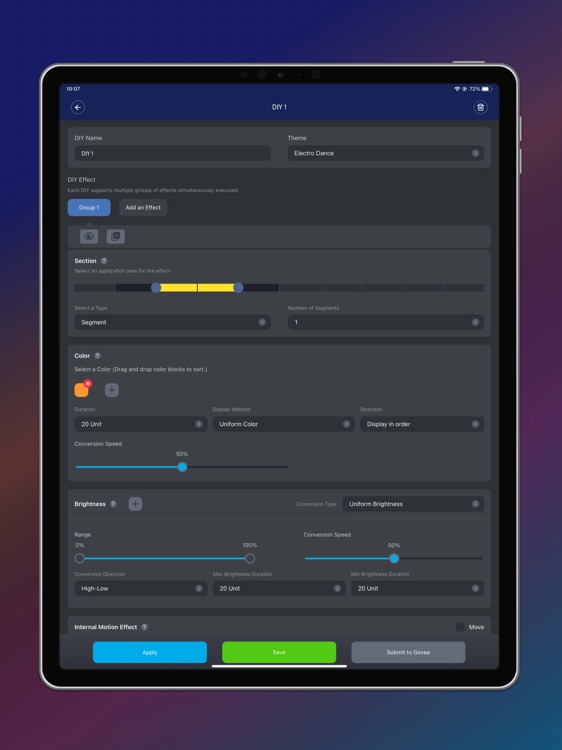
Task: Click Submit to Govee button
Action: tap(408, 652)
